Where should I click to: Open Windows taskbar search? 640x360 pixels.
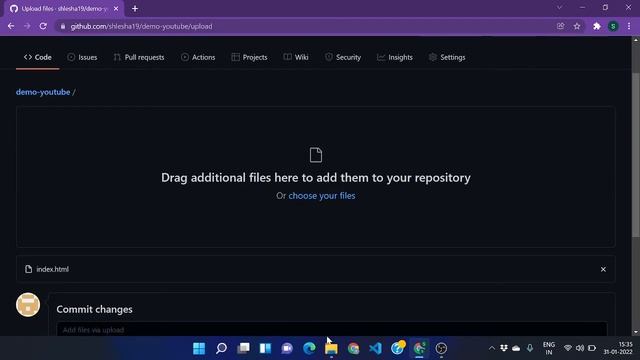[221, 348]
